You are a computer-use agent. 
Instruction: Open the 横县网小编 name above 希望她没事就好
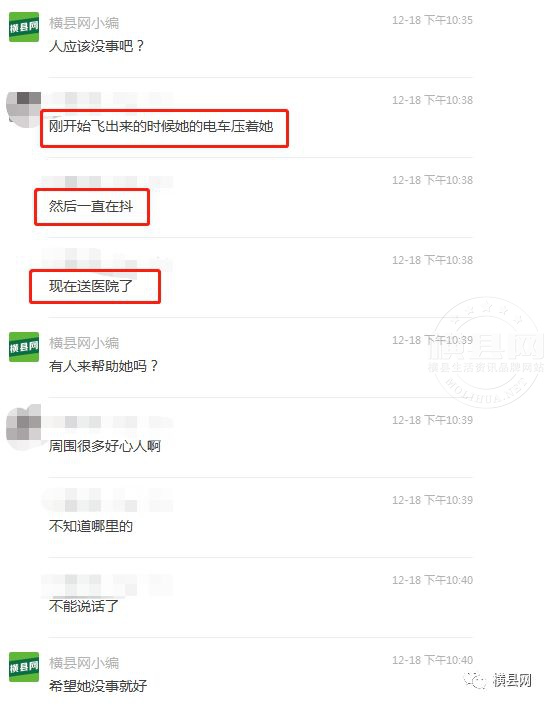coord(84,662)
